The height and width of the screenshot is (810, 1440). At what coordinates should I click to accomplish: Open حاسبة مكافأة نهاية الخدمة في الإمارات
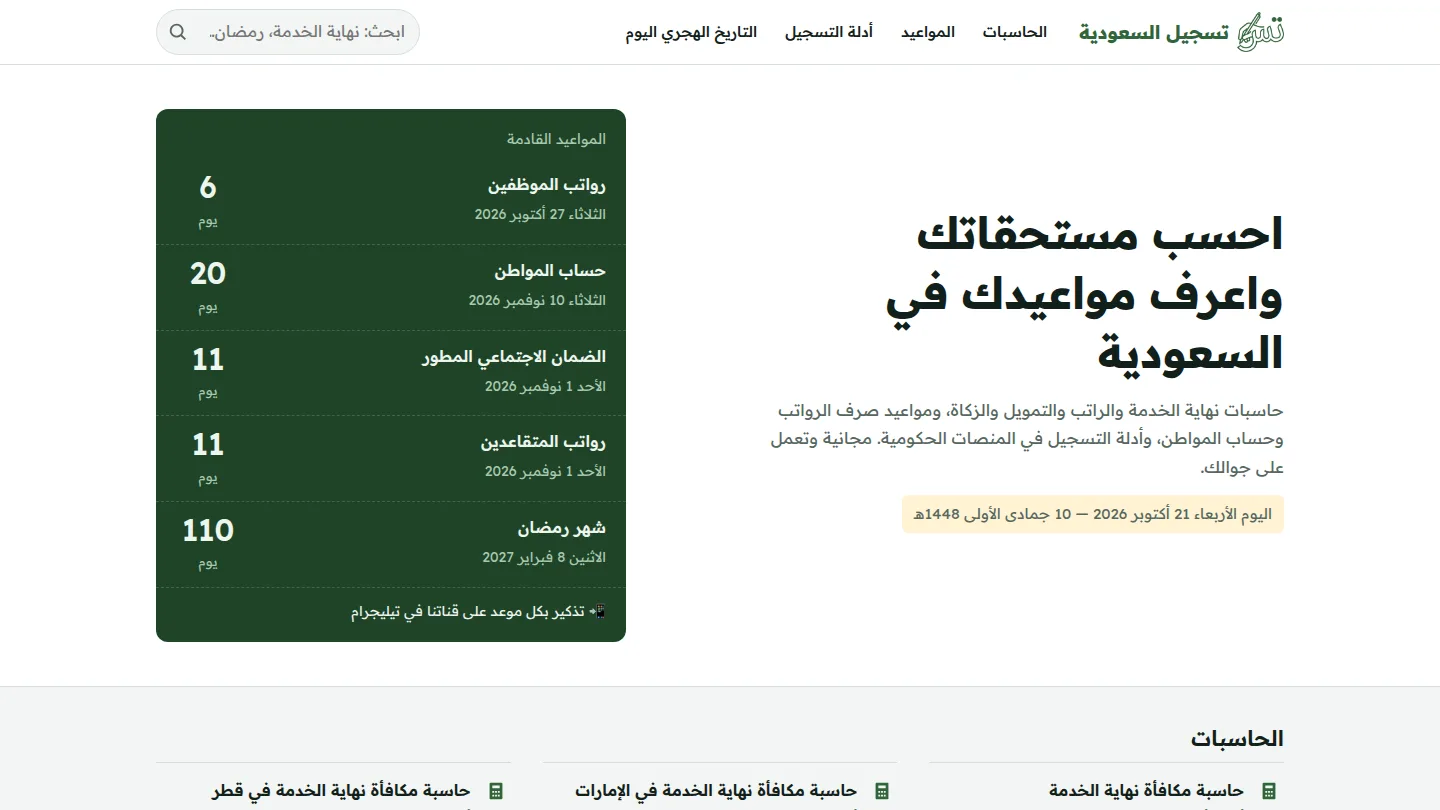[716, 791]
